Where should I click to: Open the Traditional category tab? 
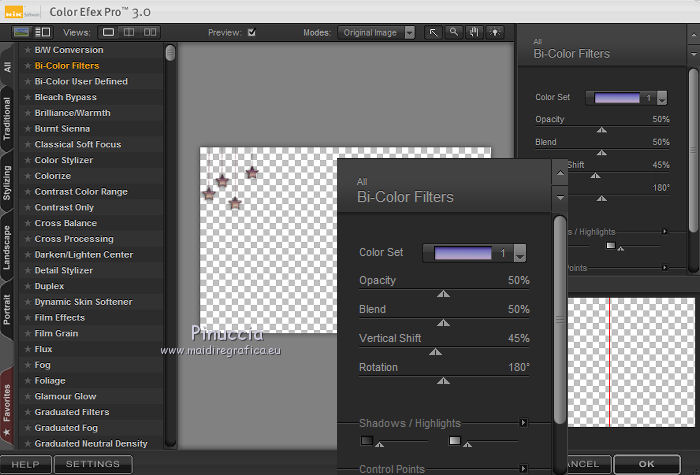point(7,118)
